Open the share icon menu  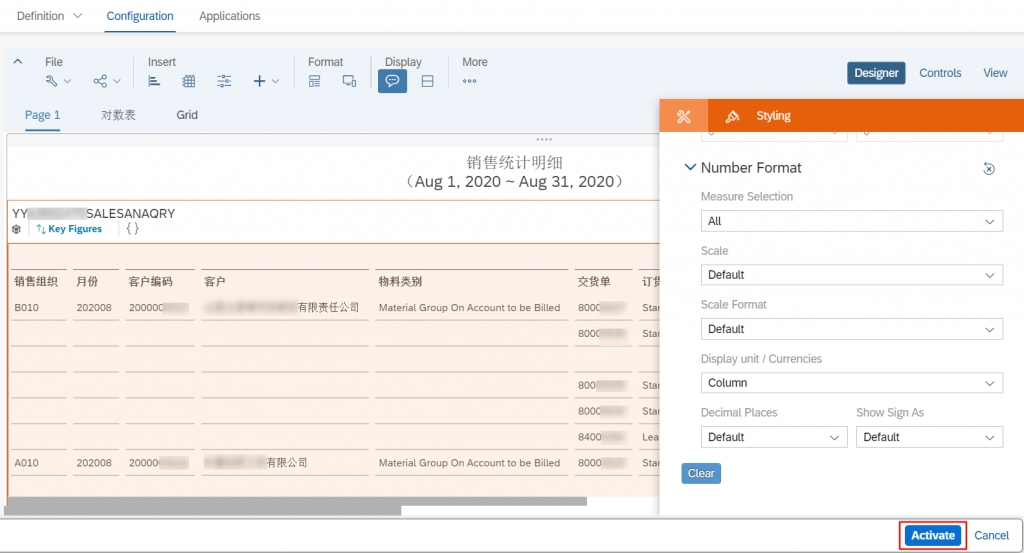point(100,81)
